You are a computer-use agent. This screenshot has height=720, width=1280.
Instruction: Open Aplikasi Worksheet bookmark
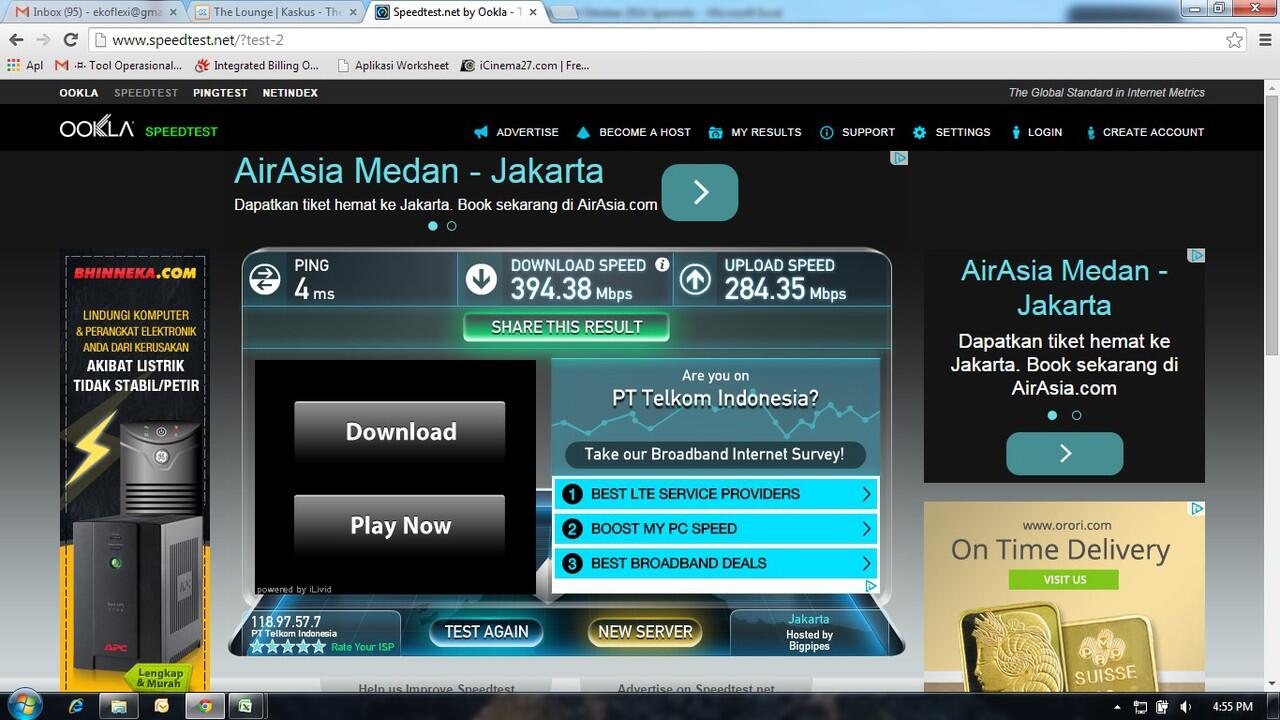click(x=393, y=65)
